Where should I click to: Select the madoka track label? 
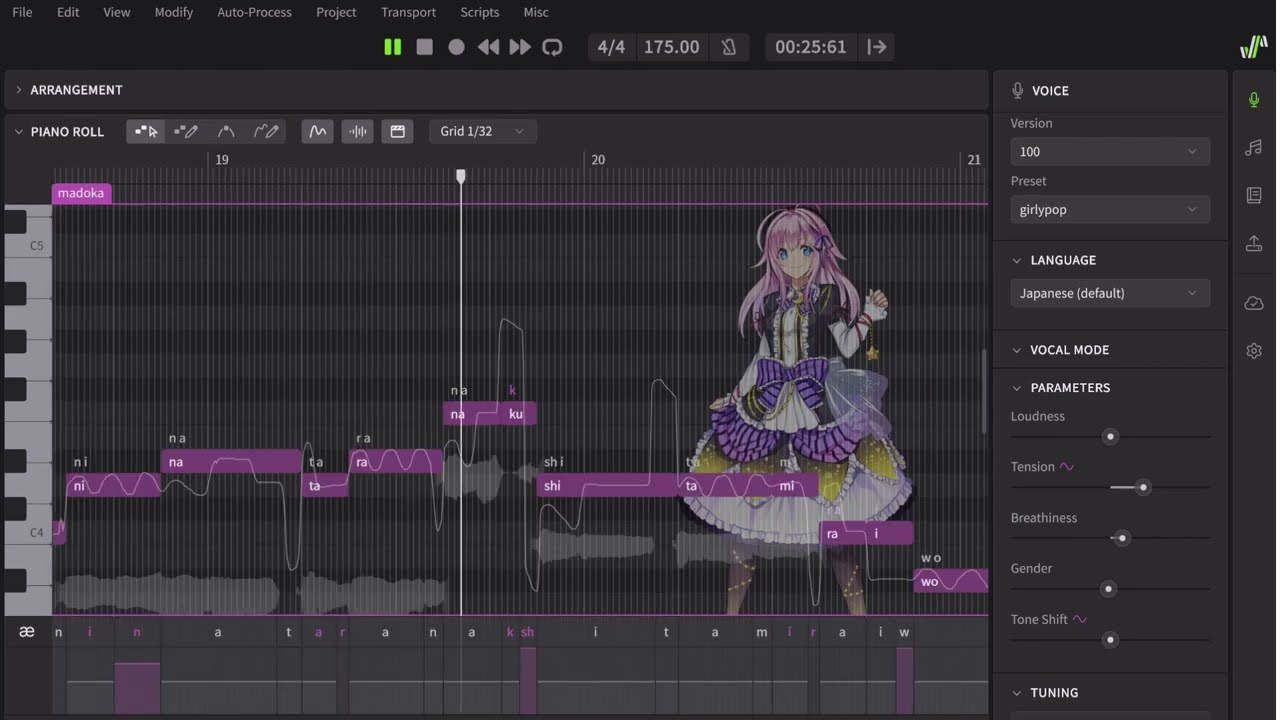tap(81, 193)
